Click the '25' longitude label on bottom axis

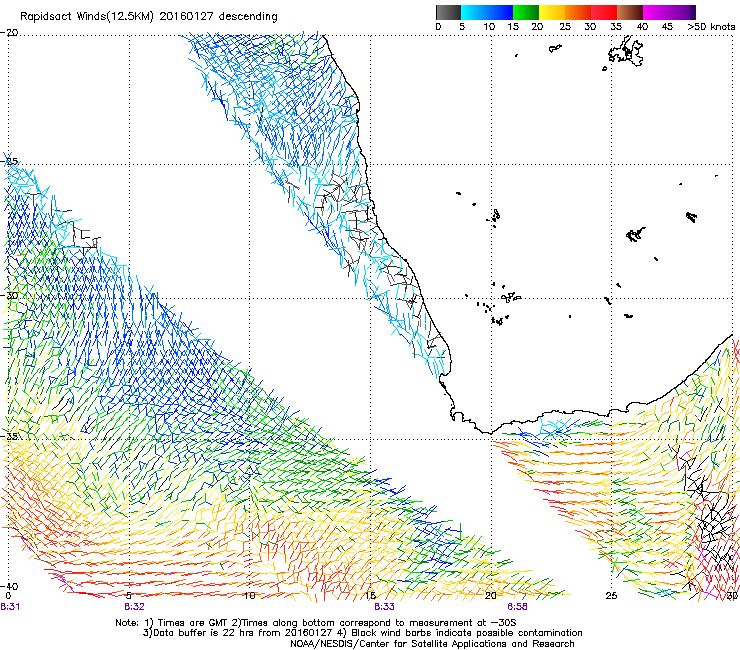[611, 596]
